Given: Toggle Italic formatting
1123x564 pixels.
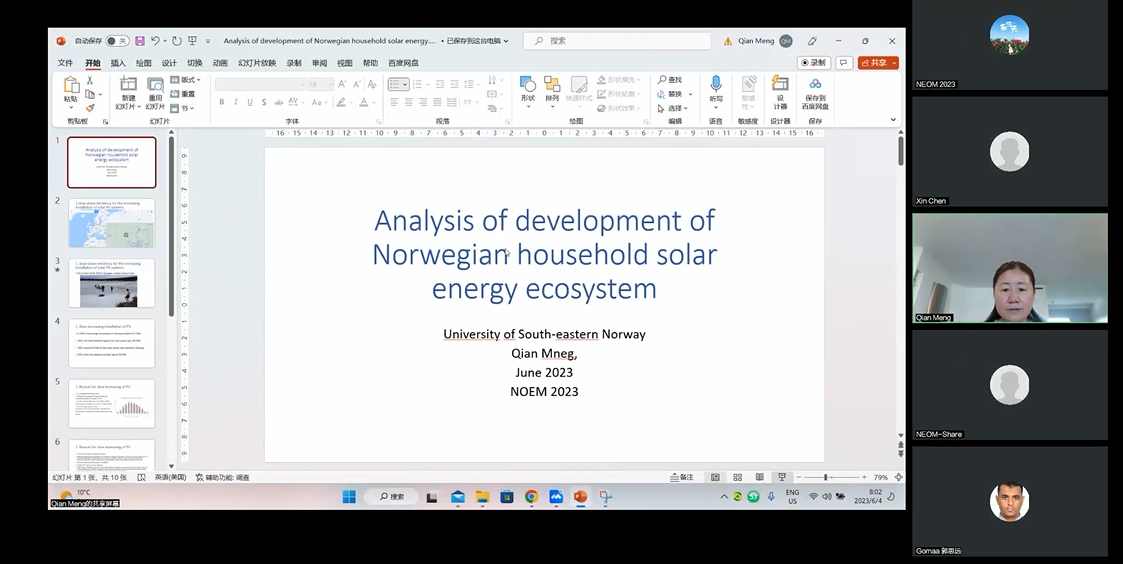Looking at the screenshot, I should tap(236, 102).
